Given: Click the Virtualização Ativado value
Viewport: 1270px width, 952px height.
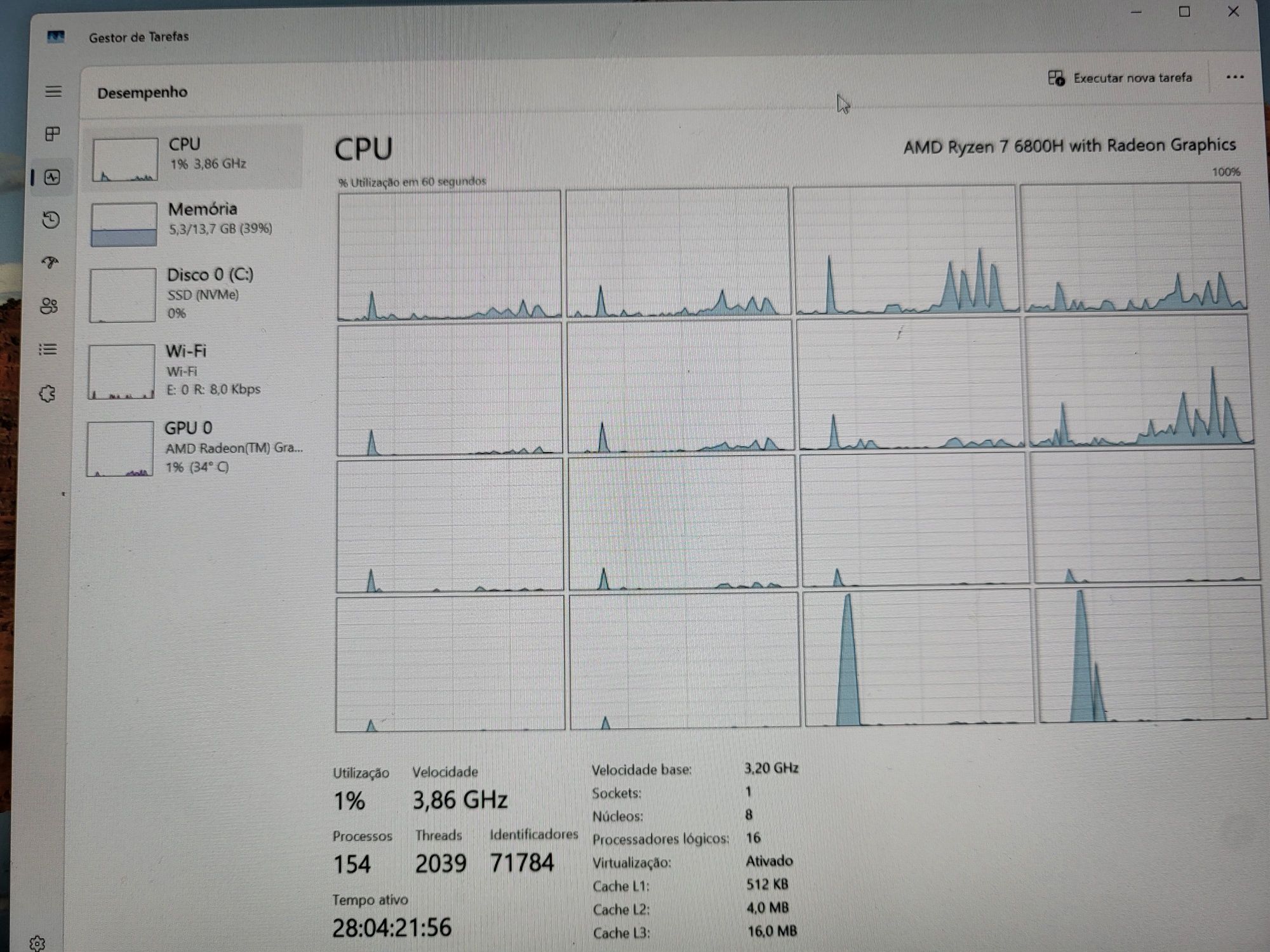Looking at the screenshot, I should point(769,861).
